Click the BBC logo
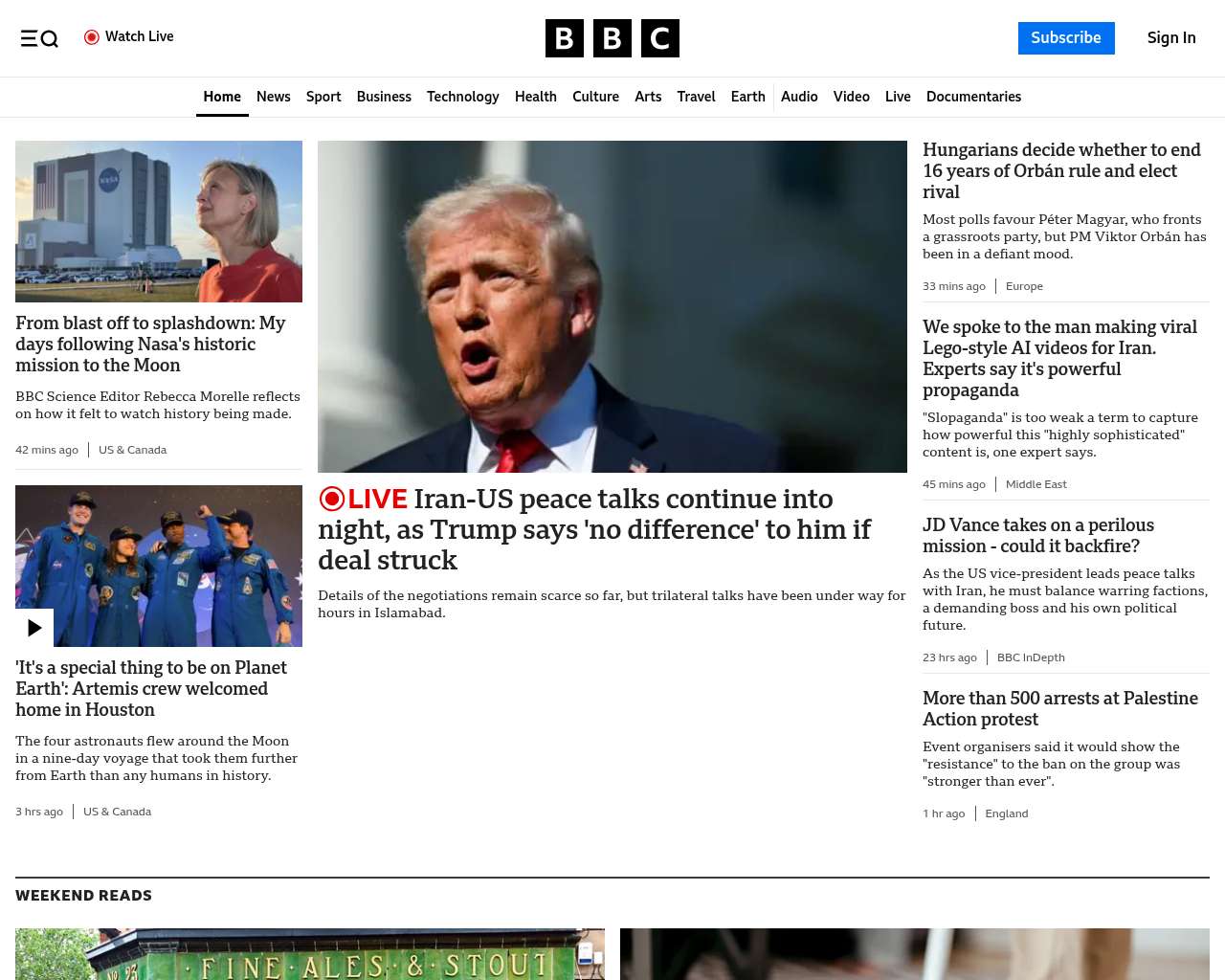This screenshot has width=1225, height=980. [612, 38]
